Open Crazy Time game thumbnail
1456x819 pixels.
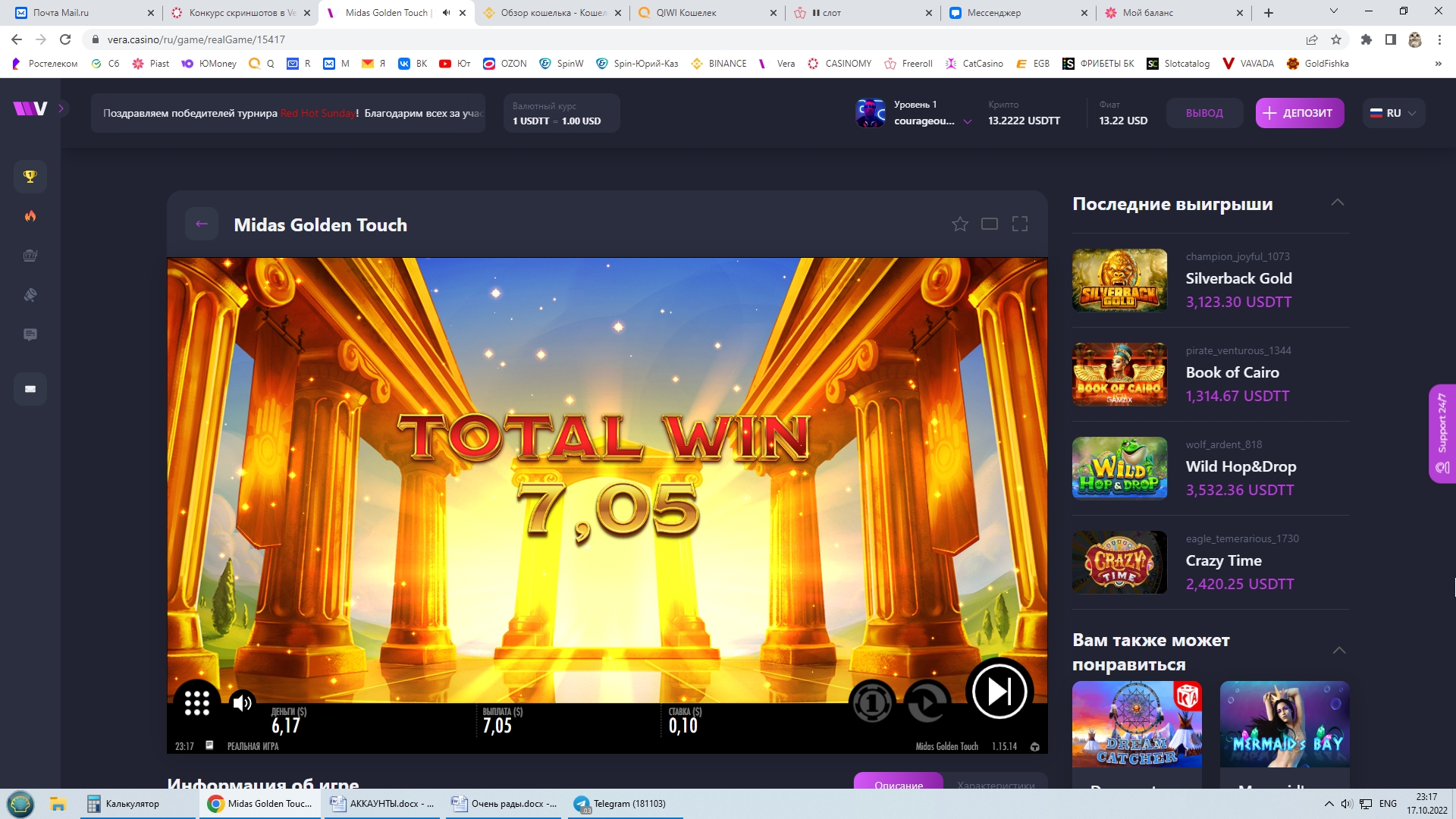pos(1119,562)
